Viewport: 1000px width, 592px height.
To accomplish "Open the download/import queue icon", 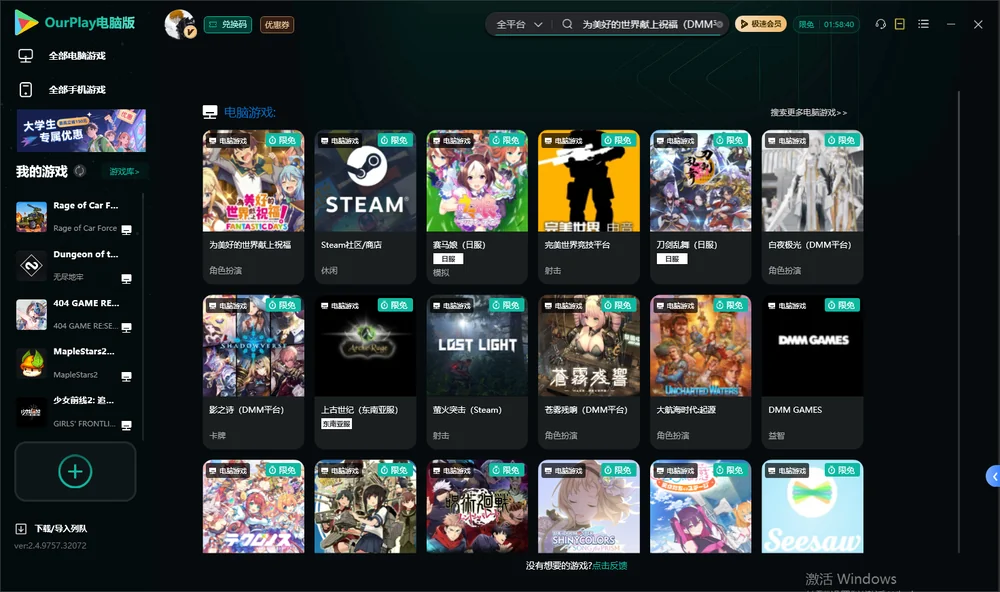I will pyautogui.click(x=21, y=529).
